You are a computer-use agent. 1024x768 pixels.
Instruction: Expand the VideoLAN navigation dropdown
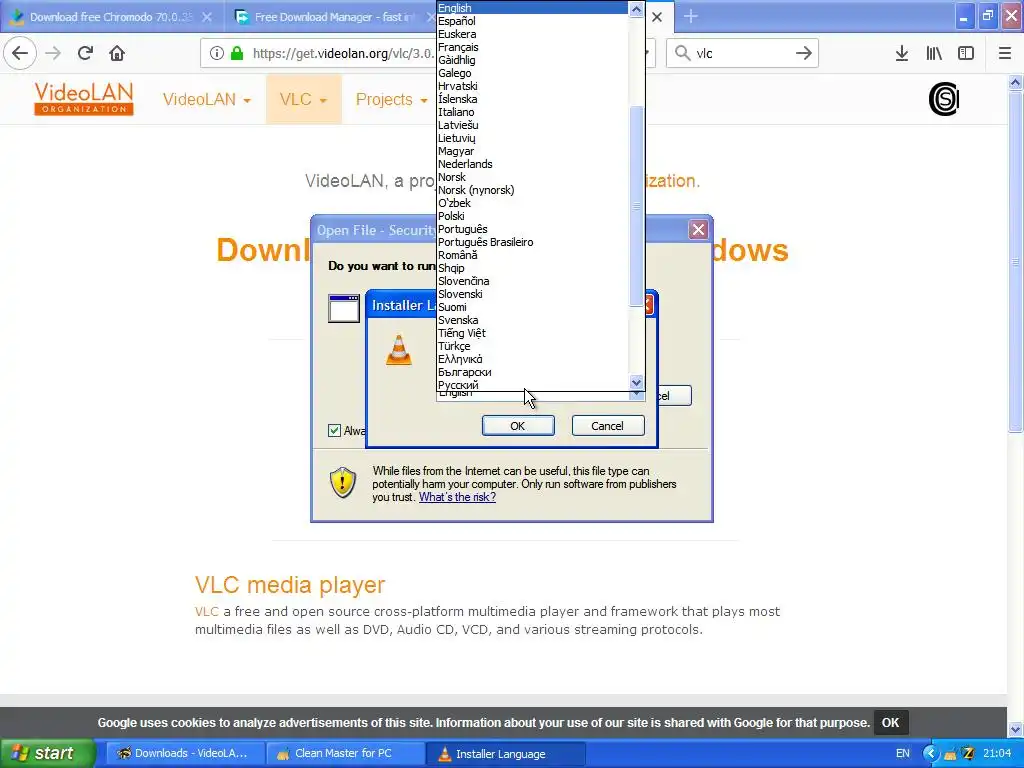[206, 99]
